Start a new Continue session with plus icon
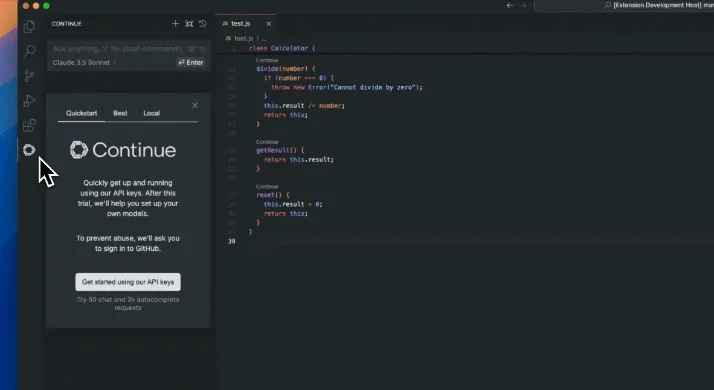 click(x=175, y=24)
